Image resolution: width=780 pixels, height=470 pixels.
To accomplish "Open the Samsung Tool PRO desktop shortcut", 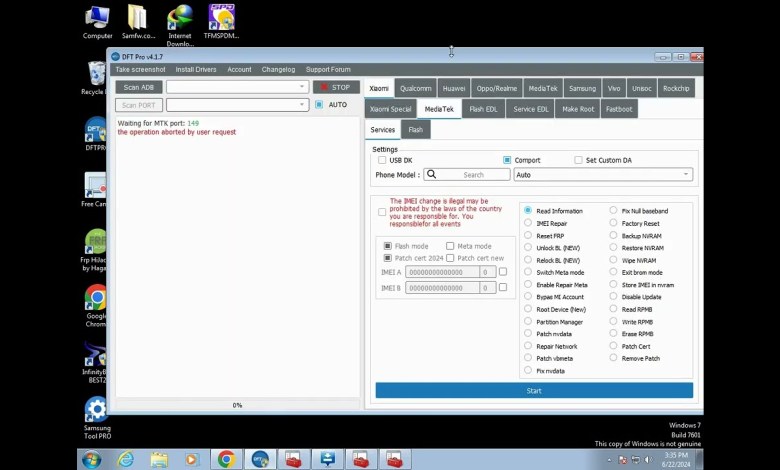I will (x=96, y=411).
